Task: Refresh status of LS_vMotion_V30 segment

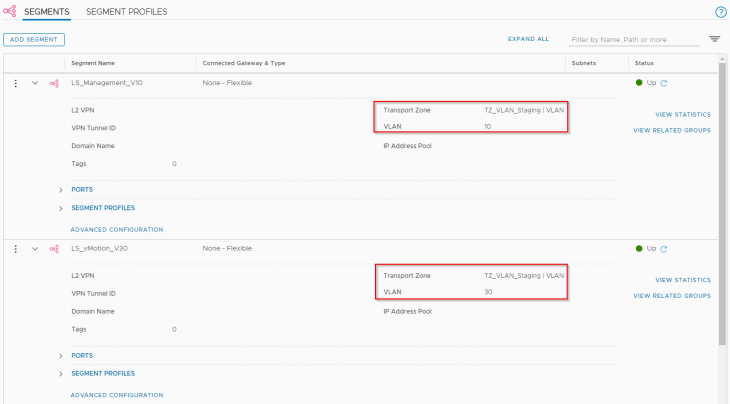Action: click(663, 249)
